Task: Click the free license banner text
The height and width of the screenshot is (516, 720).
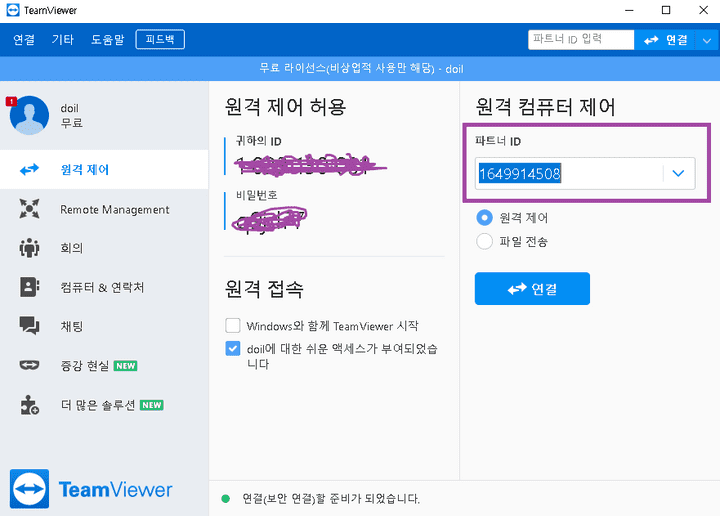Action: click(x=361, y=69)
